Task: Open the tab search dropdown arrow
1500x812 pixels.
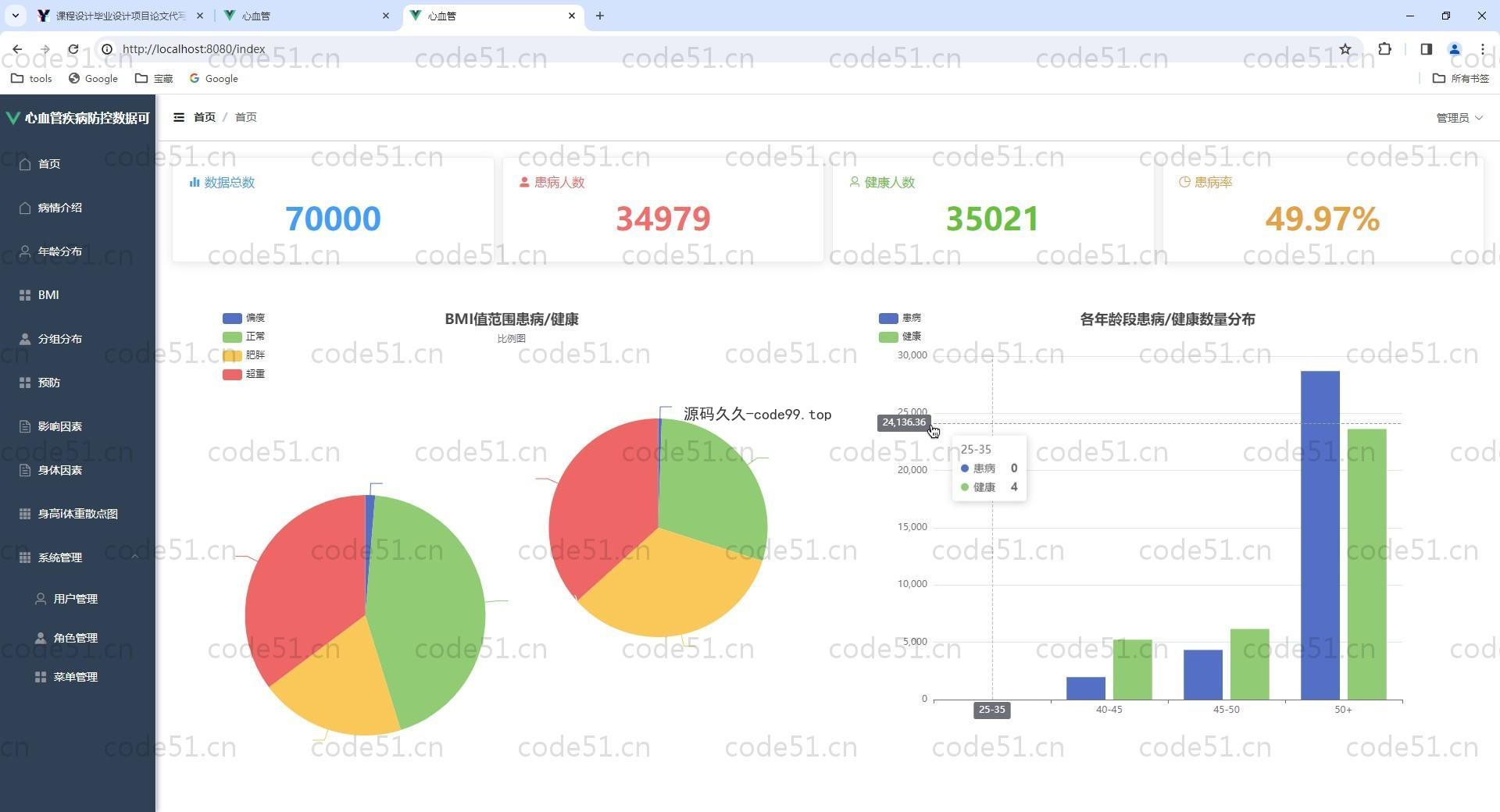Action: coord(15,16)
